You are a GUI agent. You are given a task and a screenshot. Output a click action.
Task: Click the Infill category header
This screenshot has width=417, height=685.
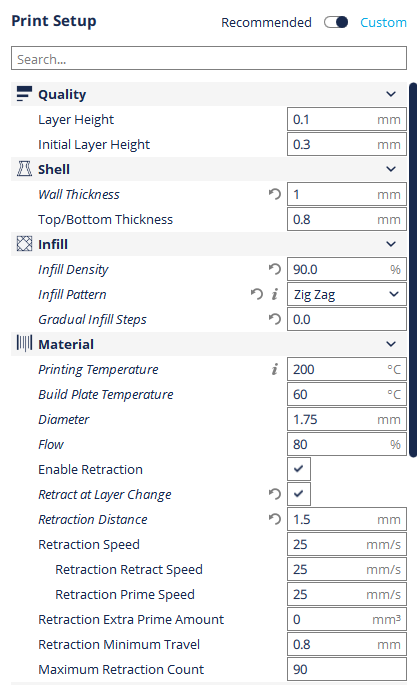pyautogui.click(x=209, y=244)
